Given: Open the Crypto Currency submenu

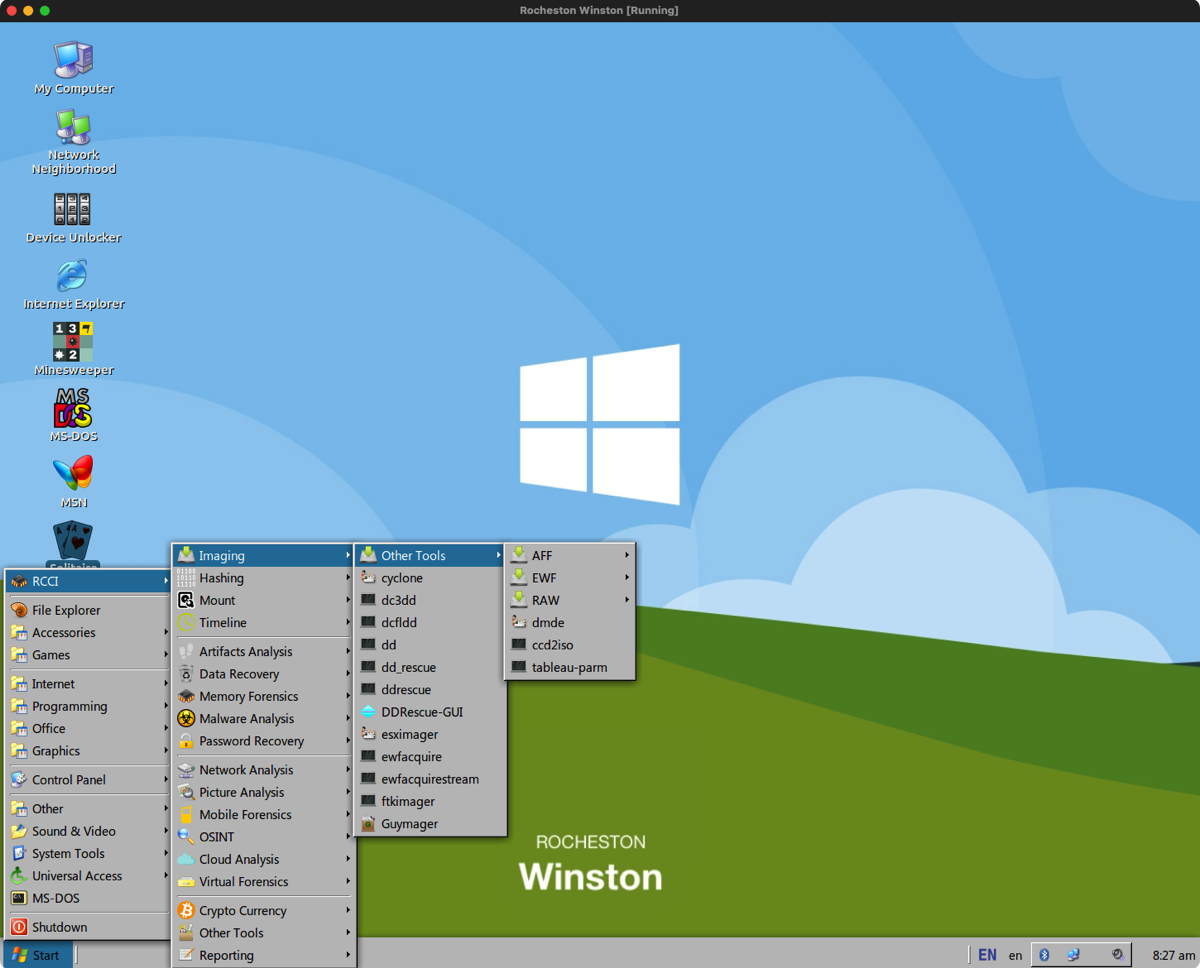Looking at the screenshot, I should pos(243,910).
